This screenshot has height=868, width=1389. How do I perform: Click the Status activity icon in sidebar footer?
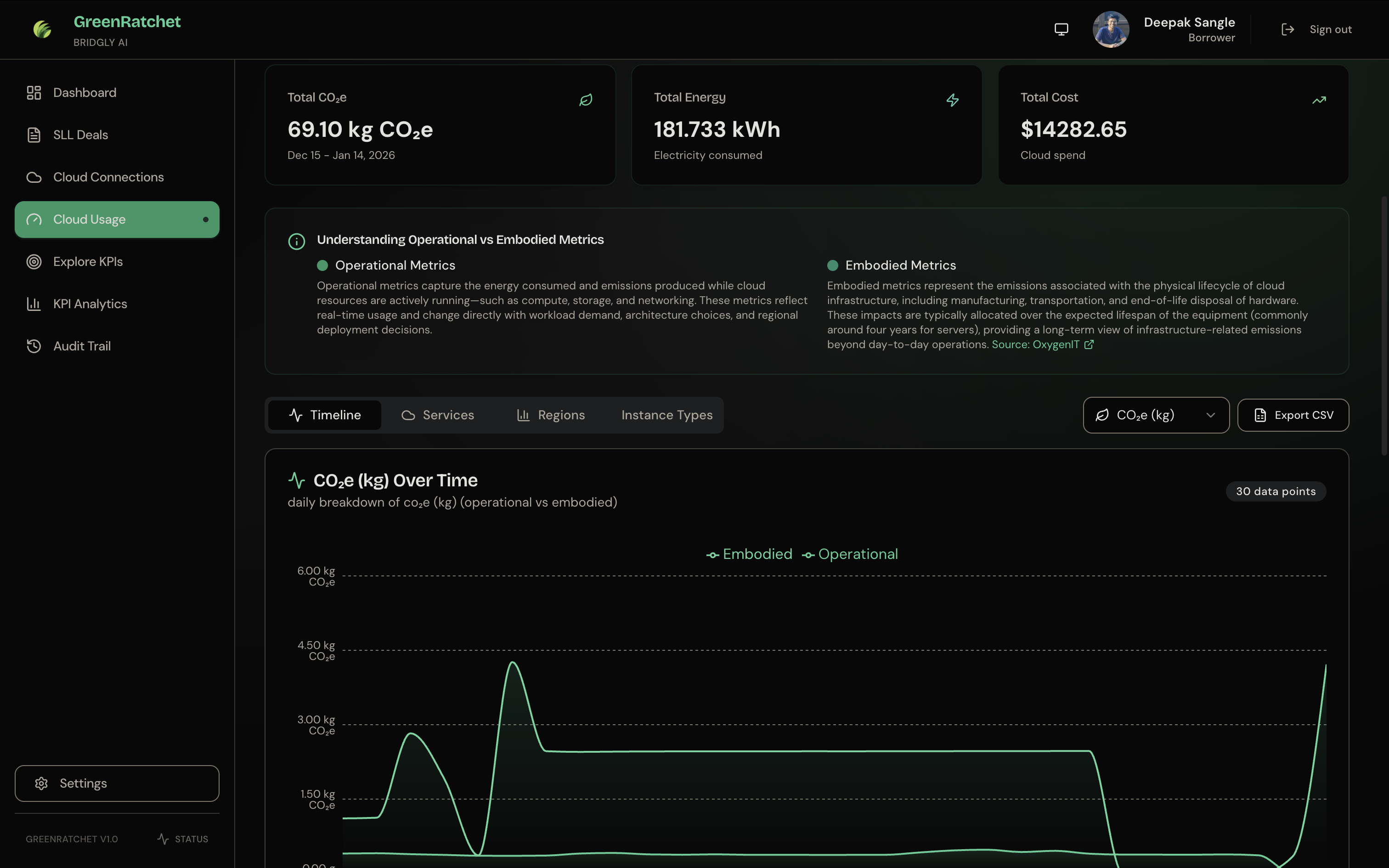(x=163, y=839)
